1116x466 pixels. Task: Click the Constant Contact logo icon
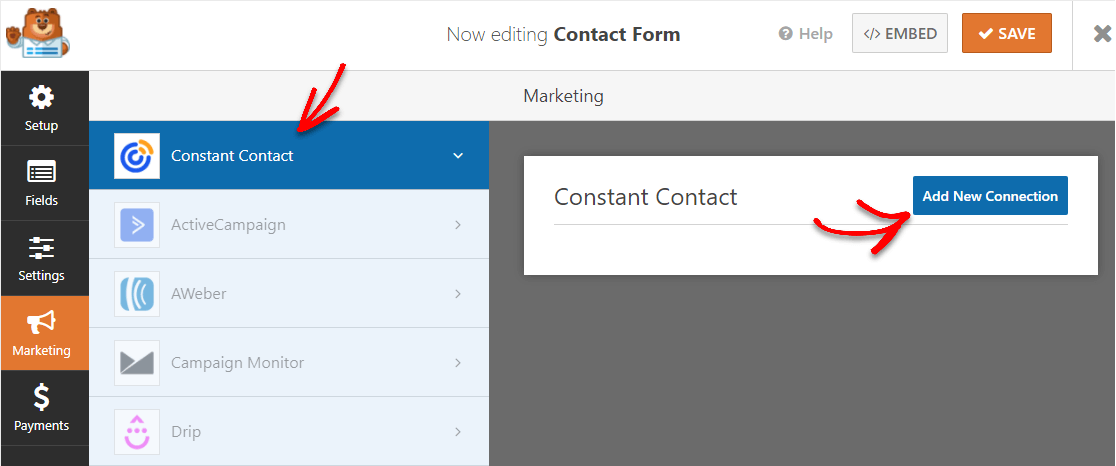coord(137,156)
